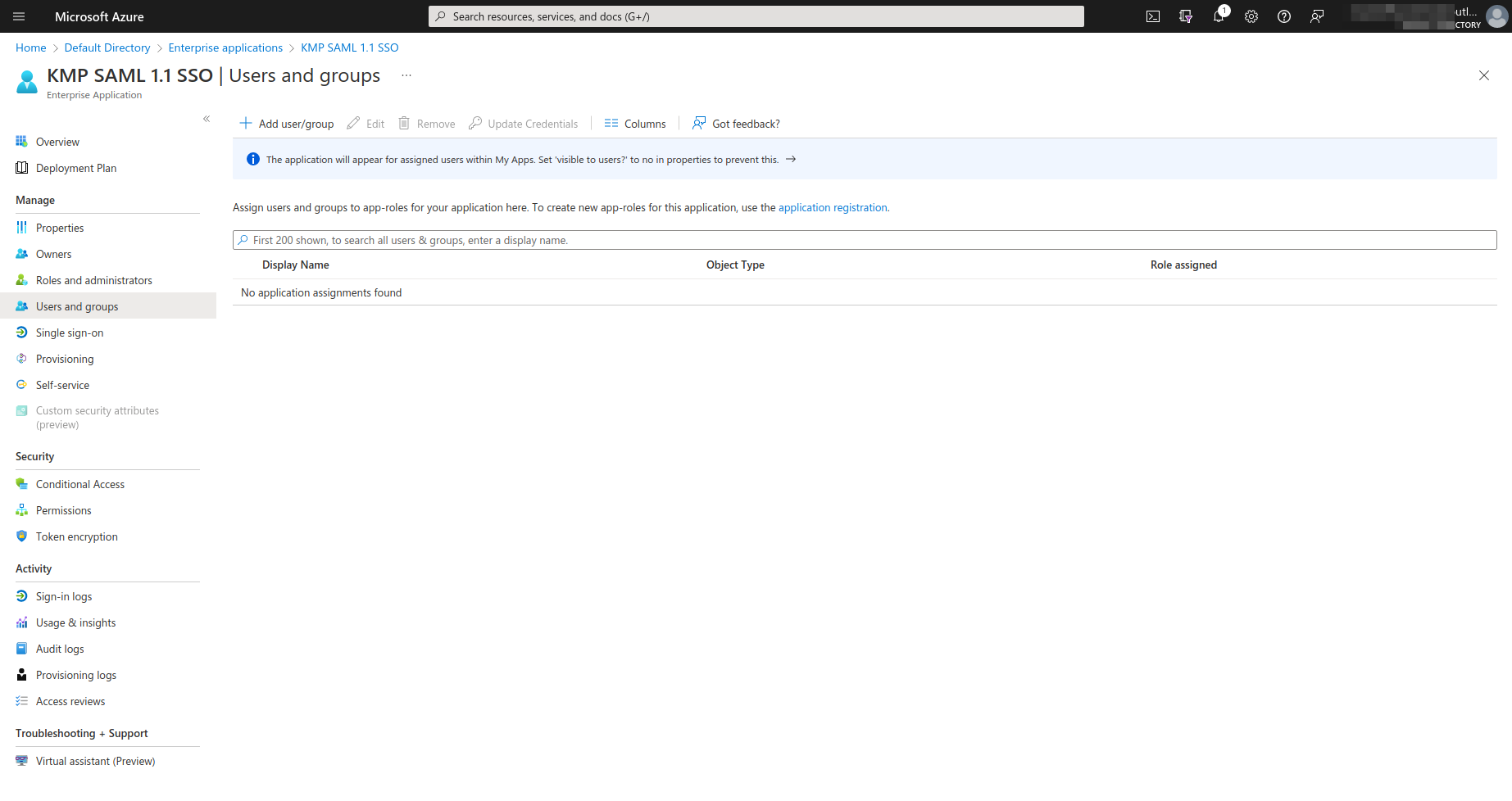
Task: Click the Owners people icon
Action: click(22, 254)
